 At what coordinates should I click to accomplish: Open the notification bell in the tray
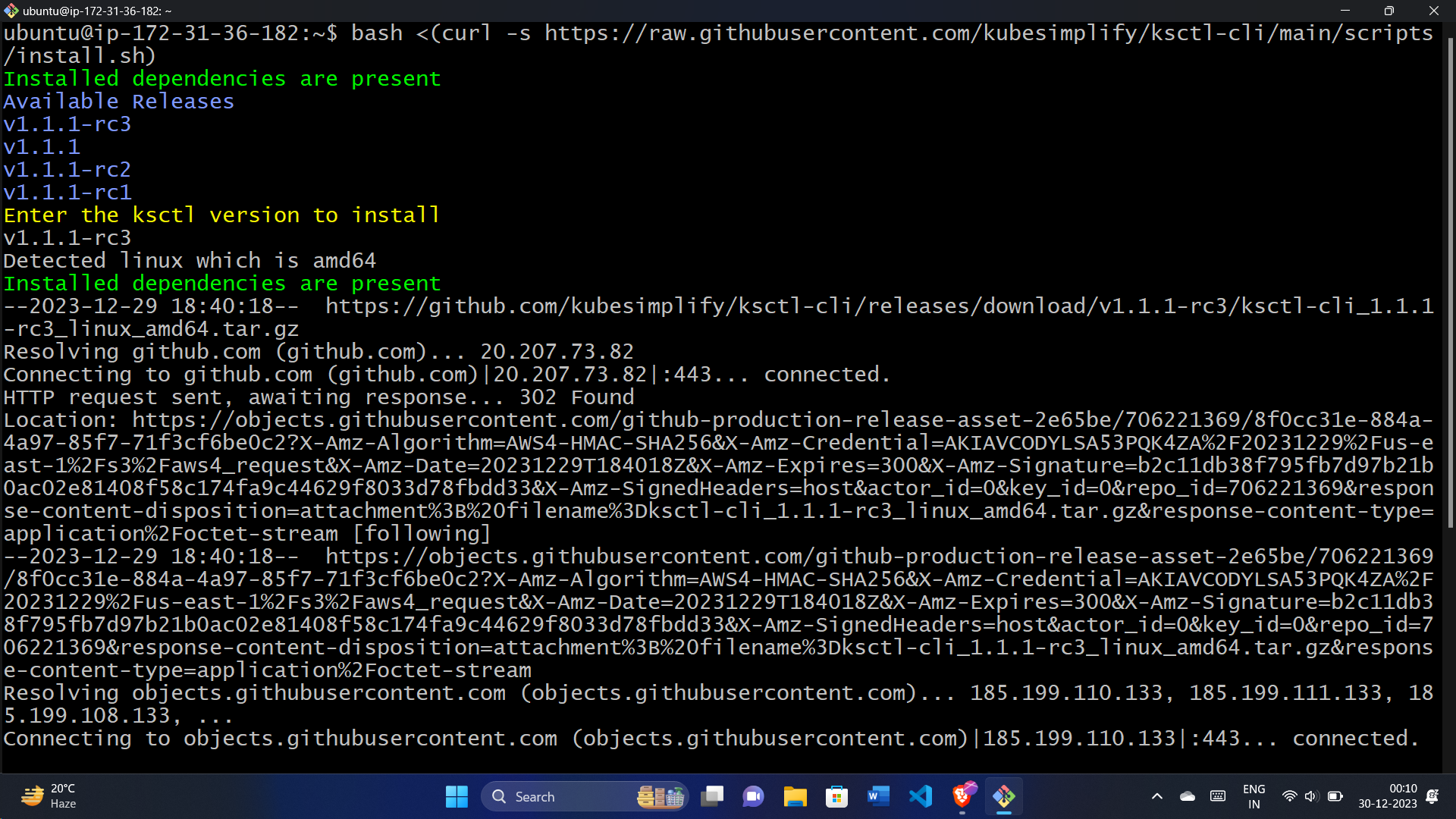1432,796
